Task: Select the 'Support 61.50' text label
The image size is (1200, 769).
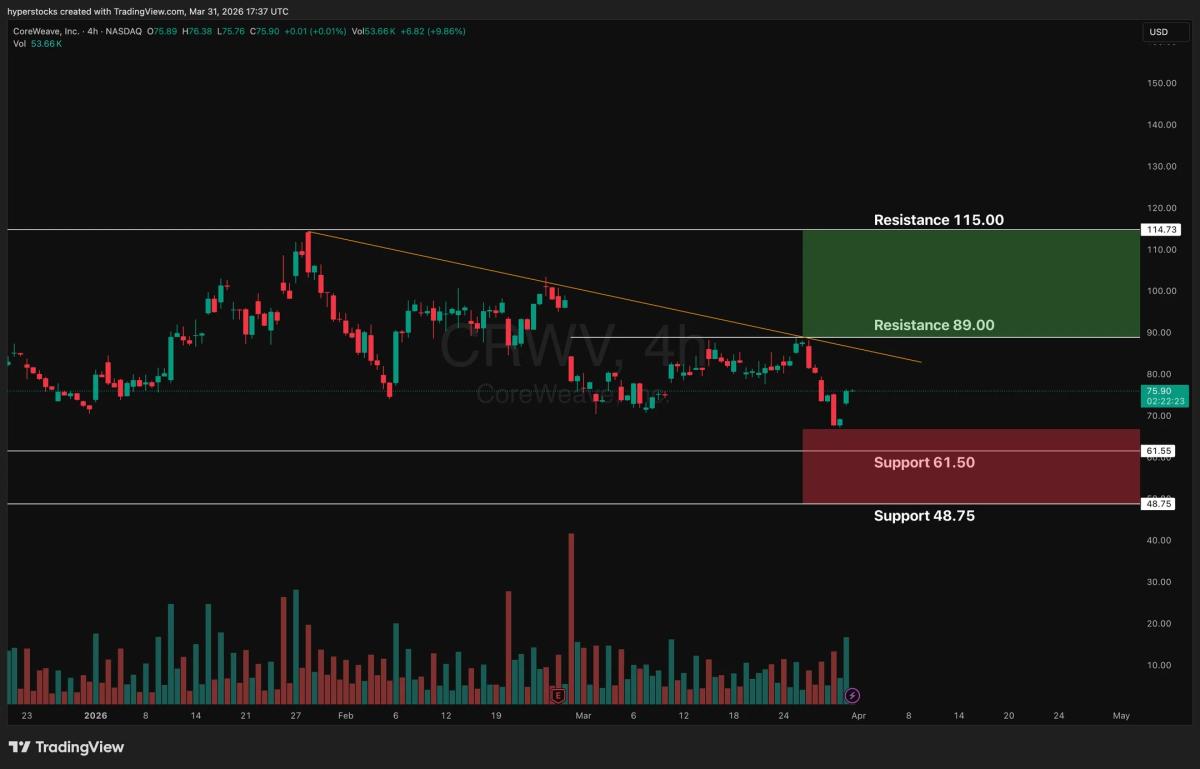Action: coord(923,462)
